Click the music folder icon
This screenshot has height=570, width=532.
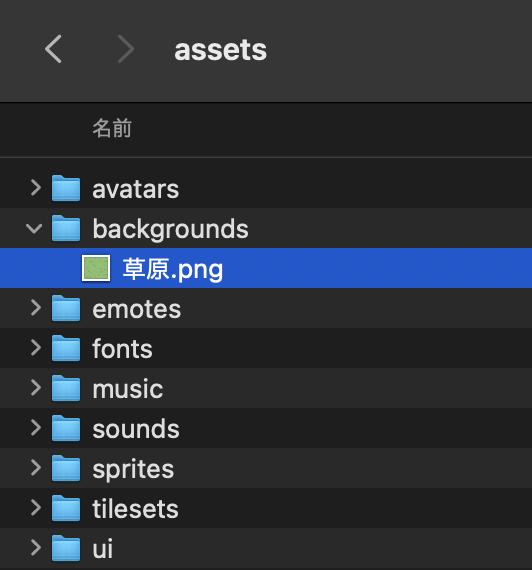pyautogui.click(x=66, y=388)
